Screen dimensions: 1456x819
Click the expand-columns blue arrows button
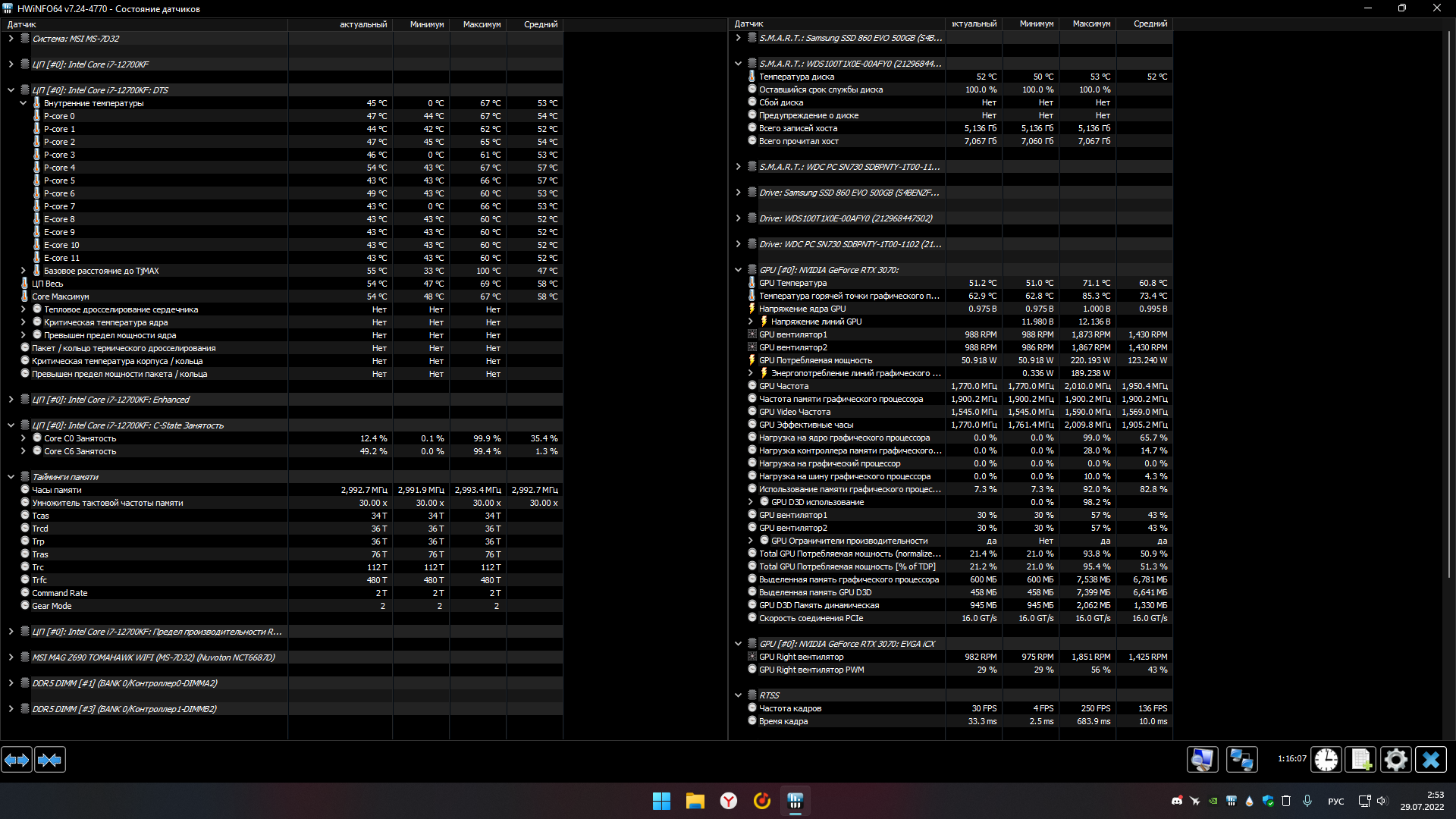click(x=17, y=760)
